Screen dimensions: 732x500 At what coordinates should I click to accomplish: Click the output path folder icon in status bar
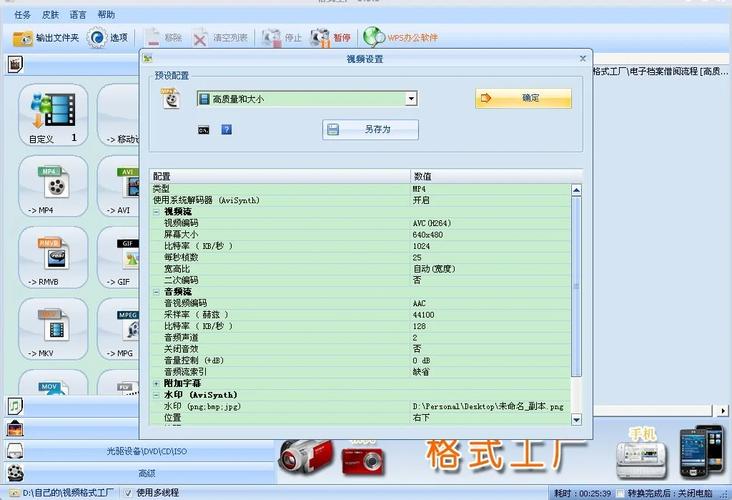[x=14, y=493]
